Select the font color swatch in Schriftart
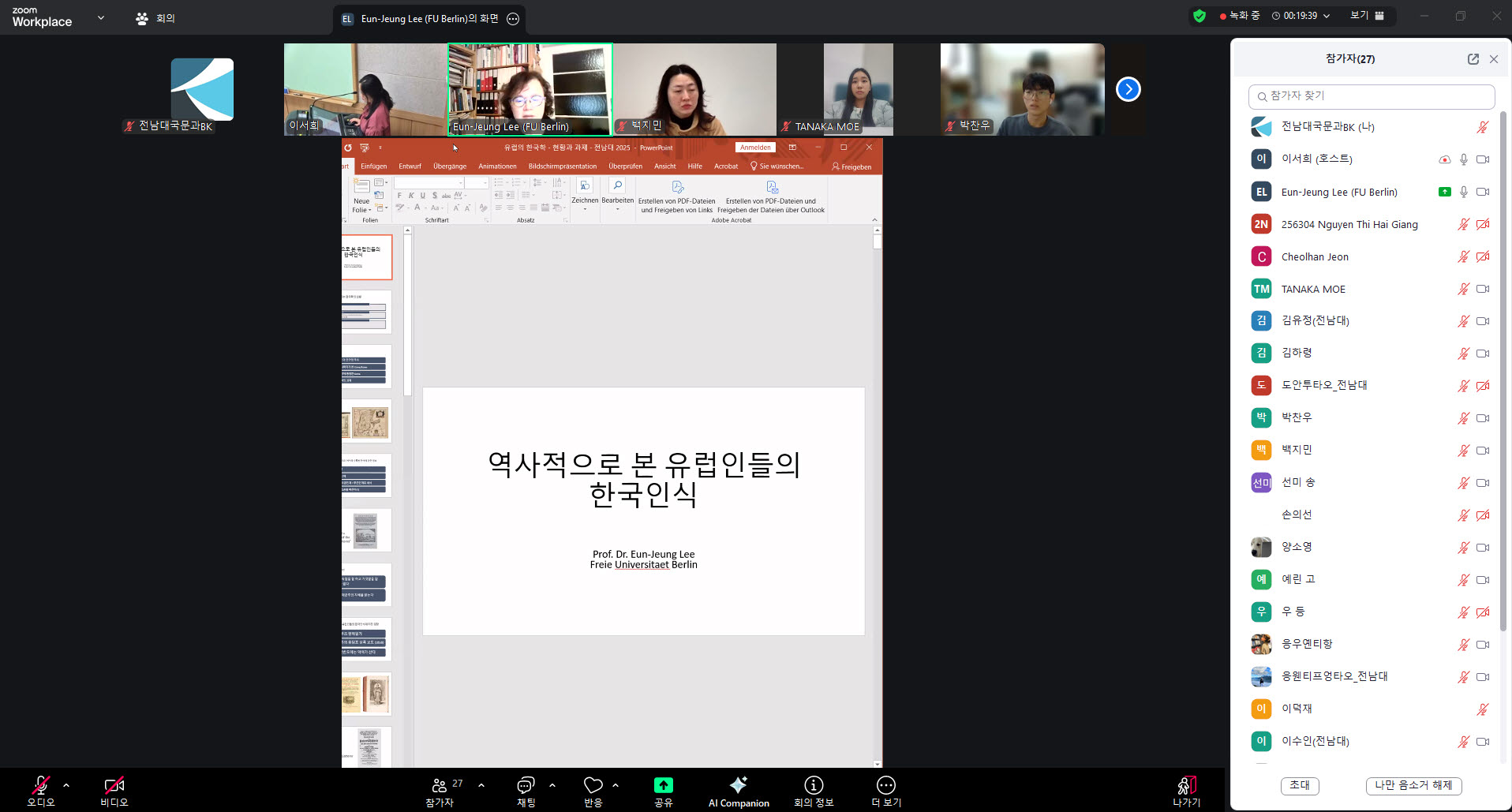Screen dimensions: 1512x812 [x=418, y=208]
